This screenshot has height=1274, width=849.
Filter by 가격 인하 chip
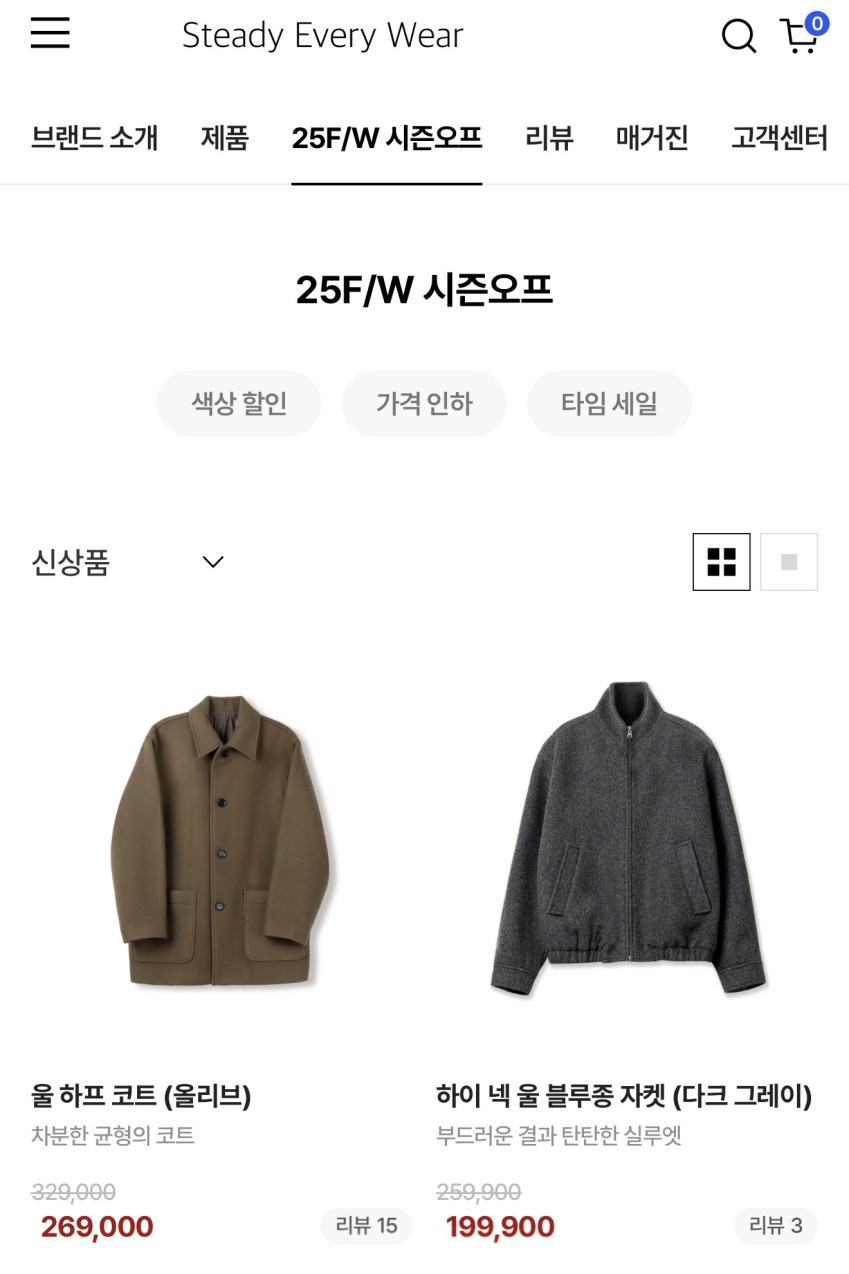coord(424,404)
